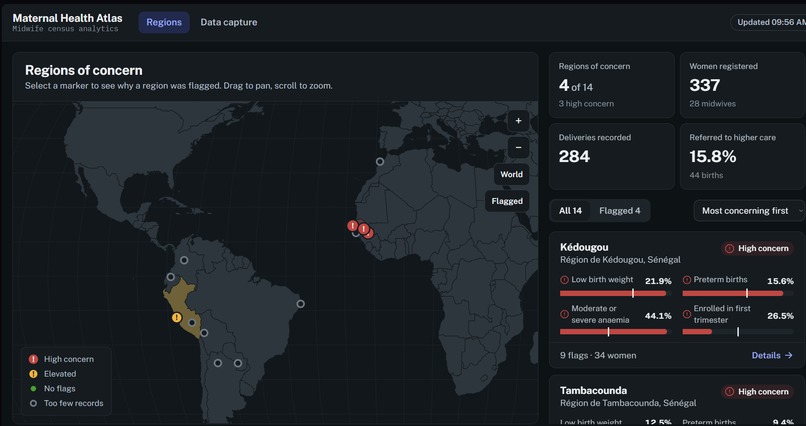Open the Women registered stat card
The image size is (806, 426).
click(743, 85)
